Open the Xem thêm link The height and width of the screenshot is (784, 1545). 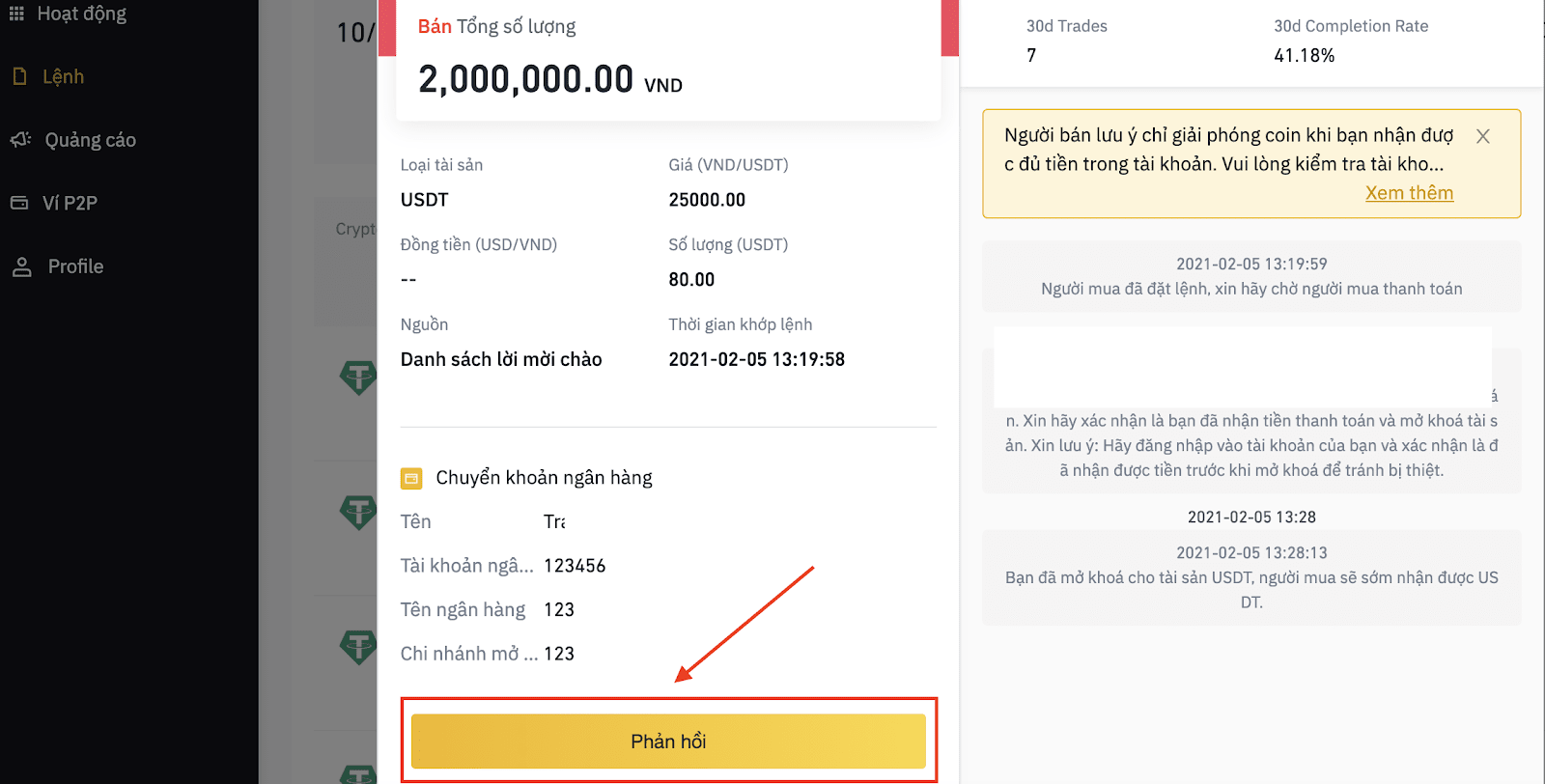point(1409,193)
